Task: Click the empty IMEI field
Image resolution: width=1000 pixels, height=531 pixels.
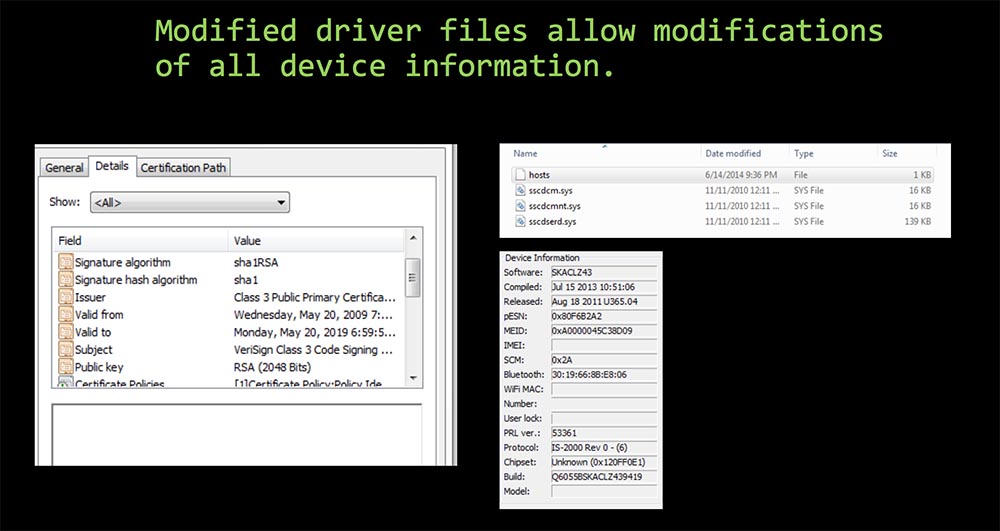Action: click(603, 346)
